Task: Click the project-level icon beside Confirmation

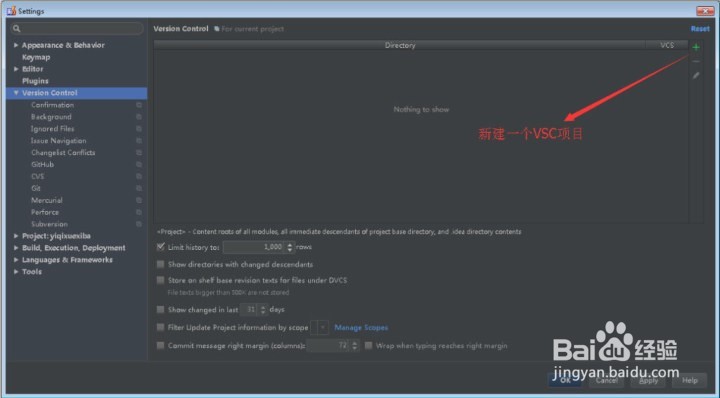Action: click(139, 105)
